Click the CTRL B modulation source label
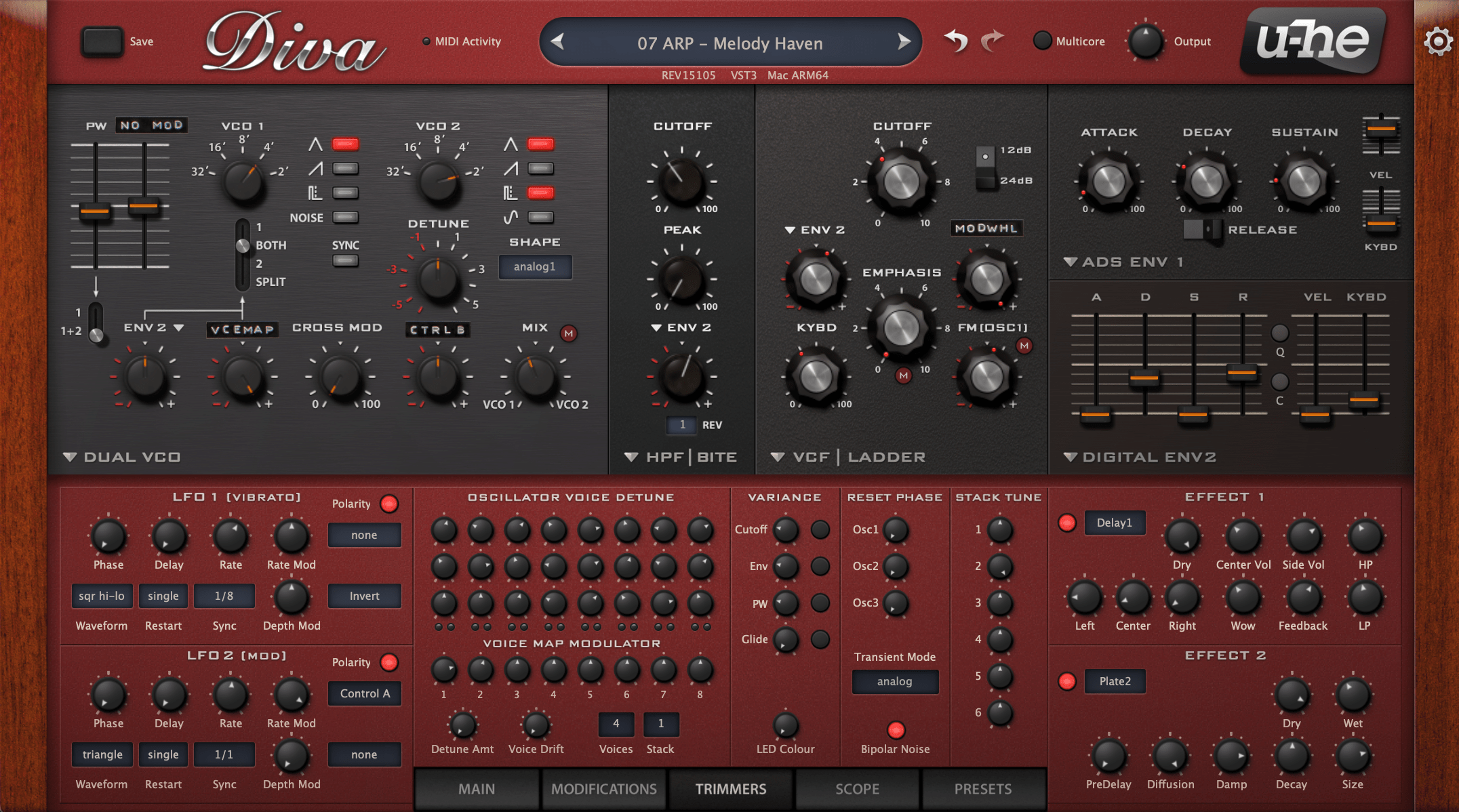 (438, 329)
